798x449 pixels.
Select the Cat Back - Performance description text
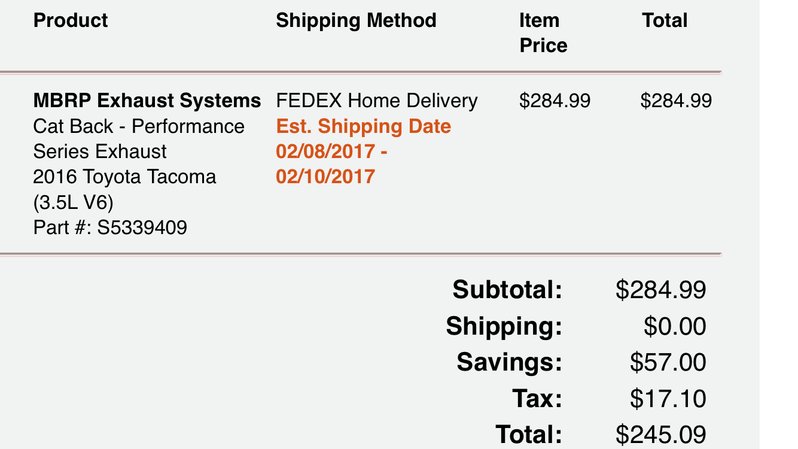pos(138,126)
